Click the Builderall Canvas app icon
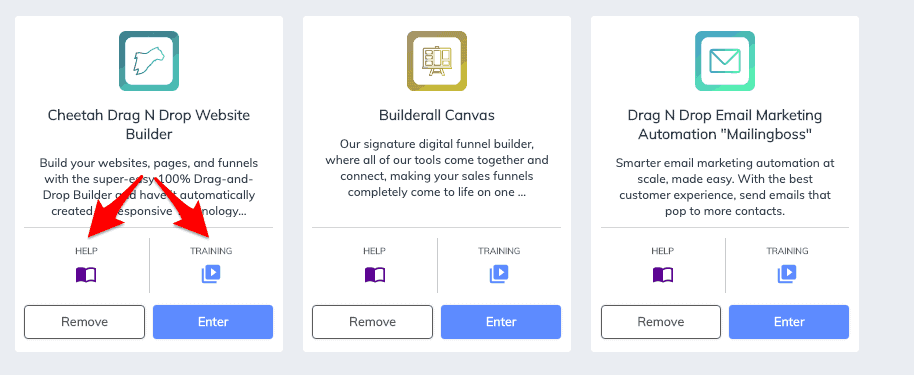The height and width of the screenshot is (375, 914). [437, 61]
